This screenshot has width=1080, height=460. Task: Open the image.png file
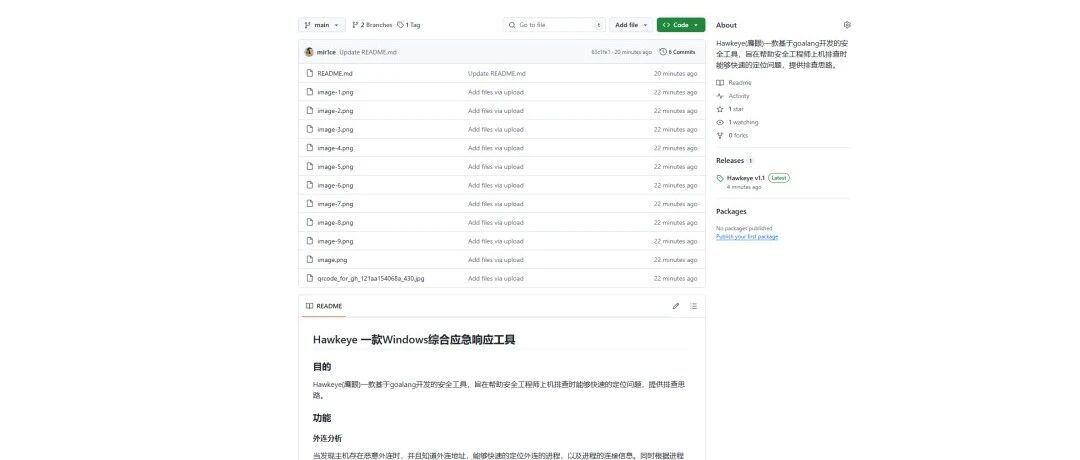click(x=332, y=260)
